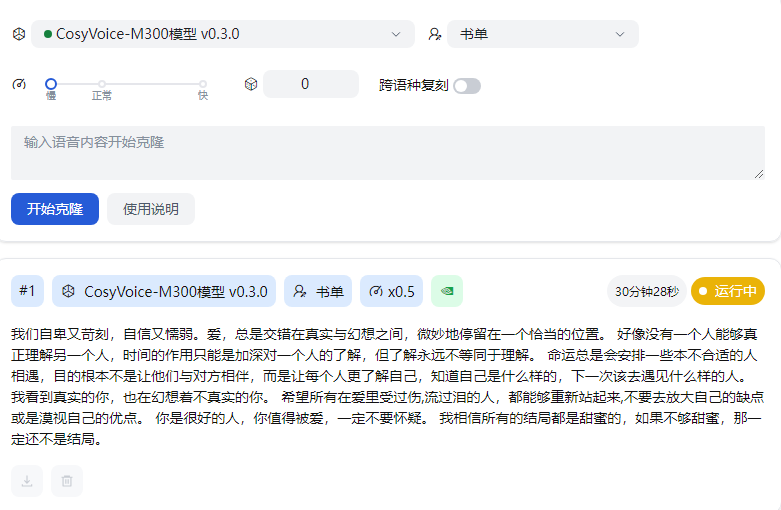Focus the 输入语音内容开始克隆 text area
The height and width of the screenshot is (510, 781).
(x=387, y=152)
